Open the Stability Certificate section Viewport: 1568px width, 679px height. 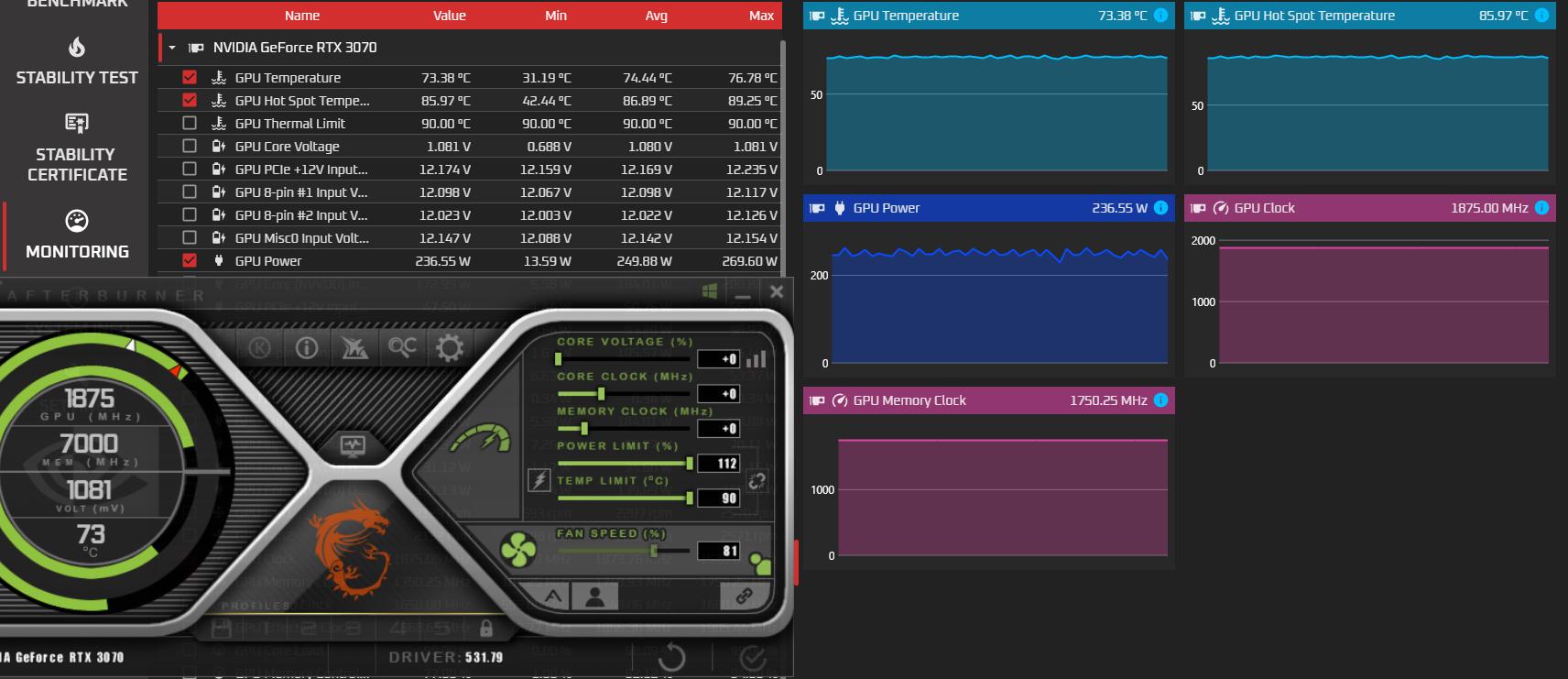click(x=77, y=148)
